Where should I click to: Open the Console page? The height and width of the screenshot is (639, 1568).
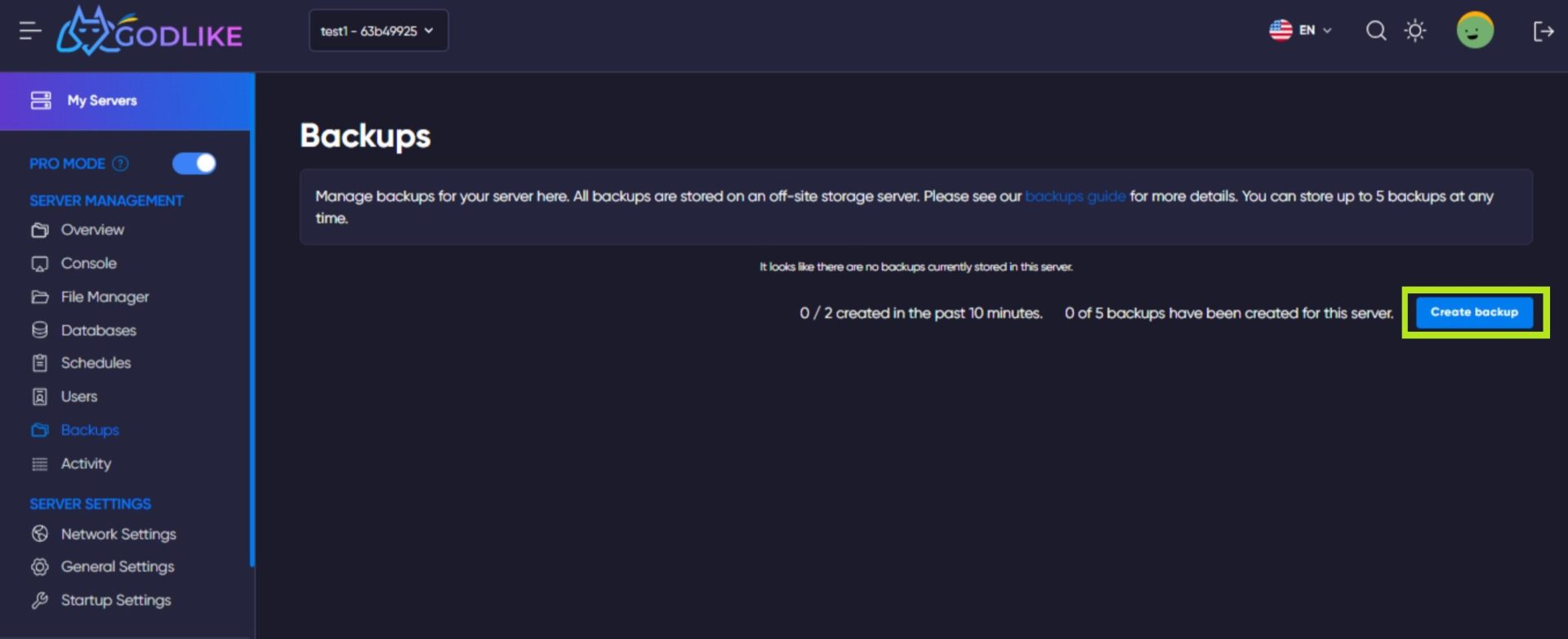pyautogui.click(x=88, y=263)
